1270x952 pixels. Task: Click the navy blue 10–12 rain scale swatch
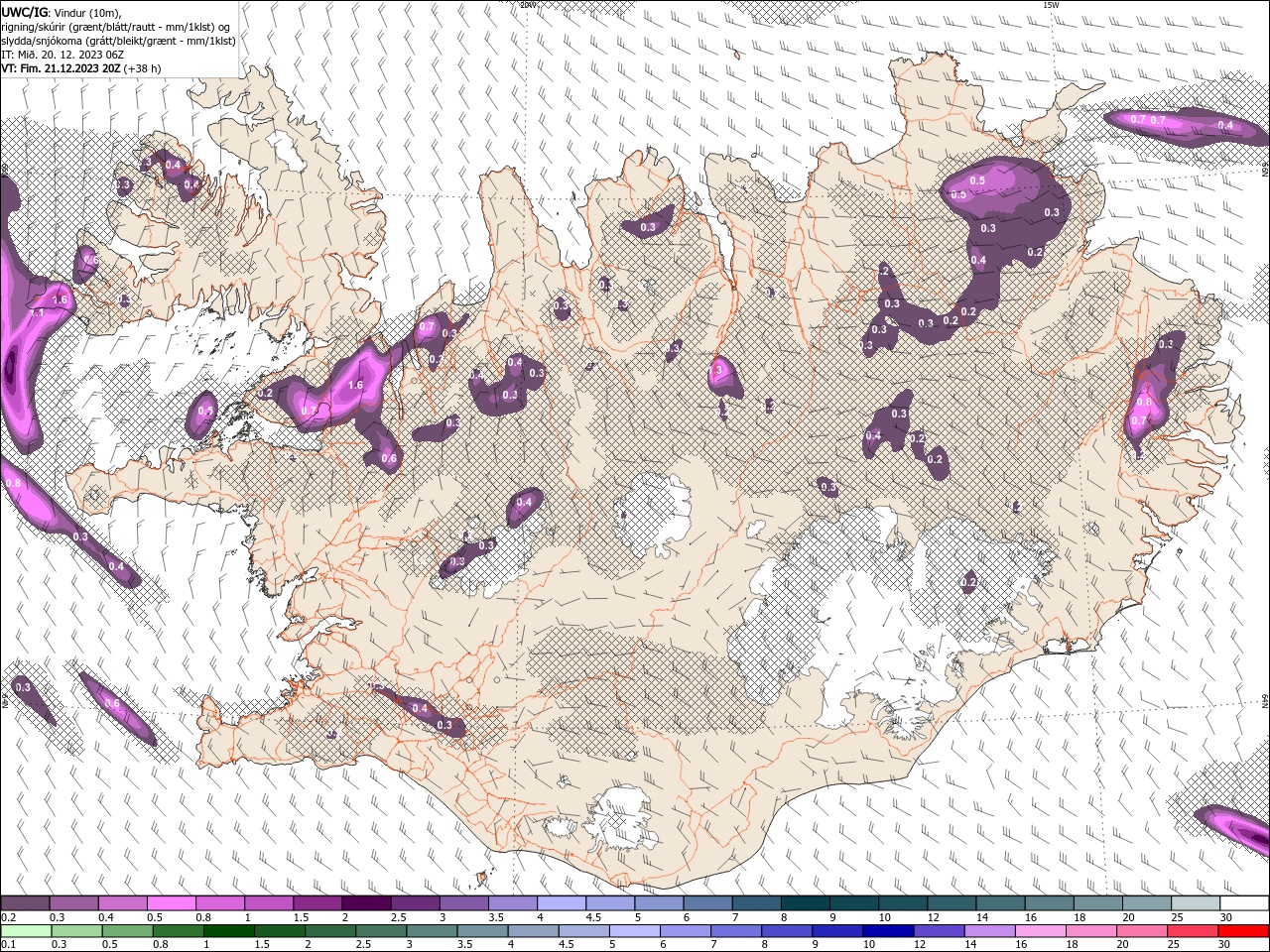click(x=889, y=931)
